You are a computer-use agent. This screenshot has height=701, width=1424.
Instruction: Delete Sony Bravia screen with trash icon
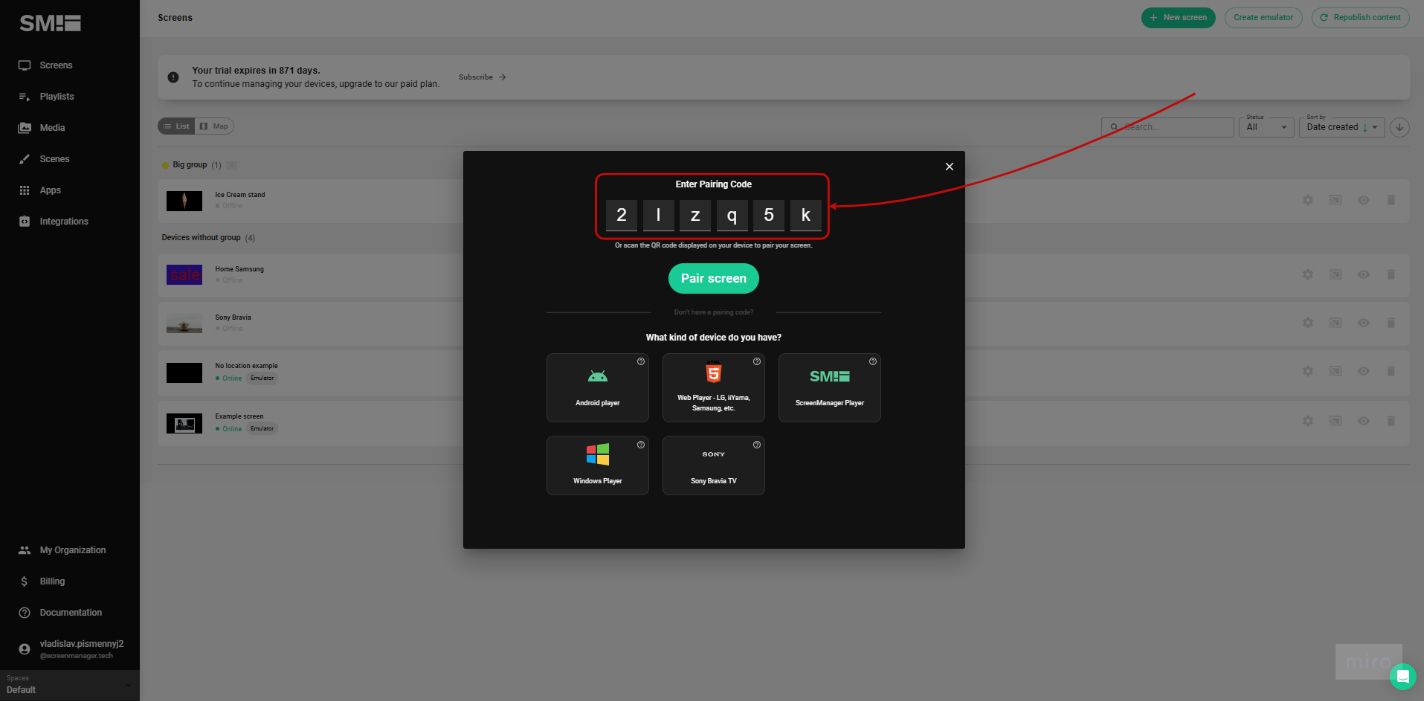click(x=1391, y=323)
